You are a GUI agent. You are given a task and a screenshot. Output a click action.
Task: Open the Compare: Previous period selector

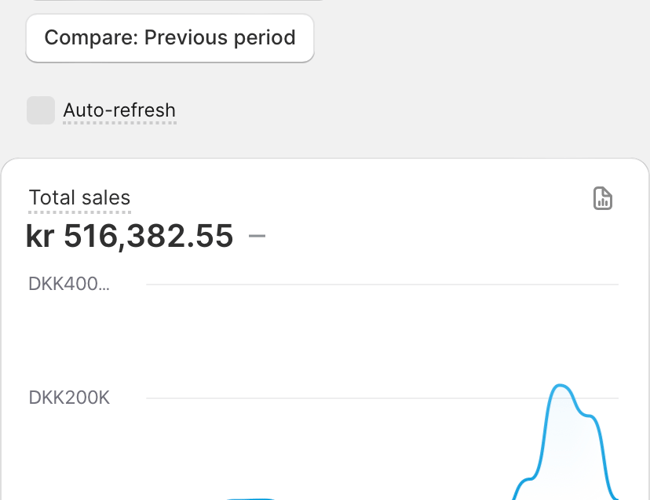click(x=170, y=39)
